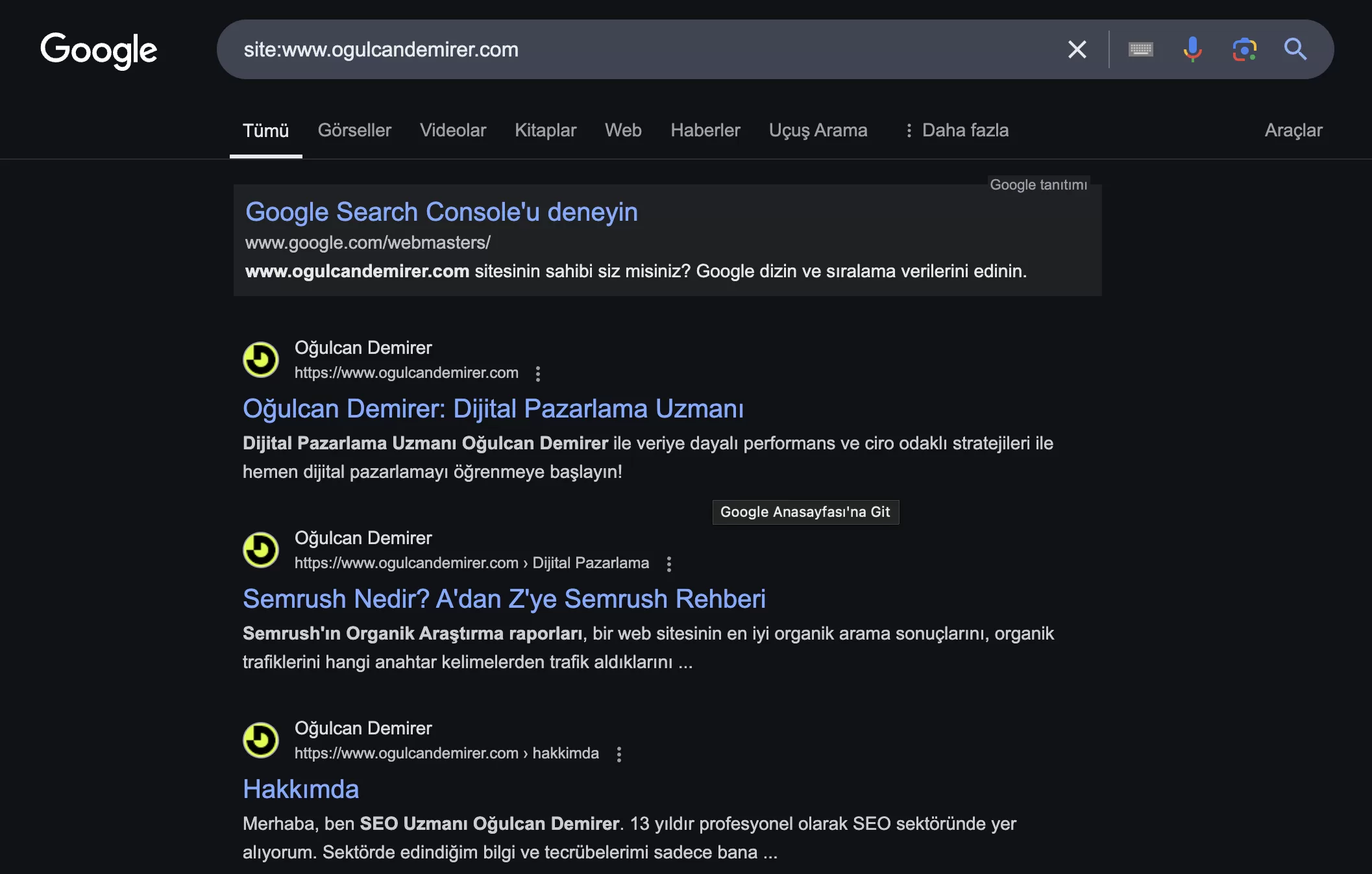Submit search with the magnifier icon
The height and width of the screenshot is (874, 1372).
tap(1295, 49)
